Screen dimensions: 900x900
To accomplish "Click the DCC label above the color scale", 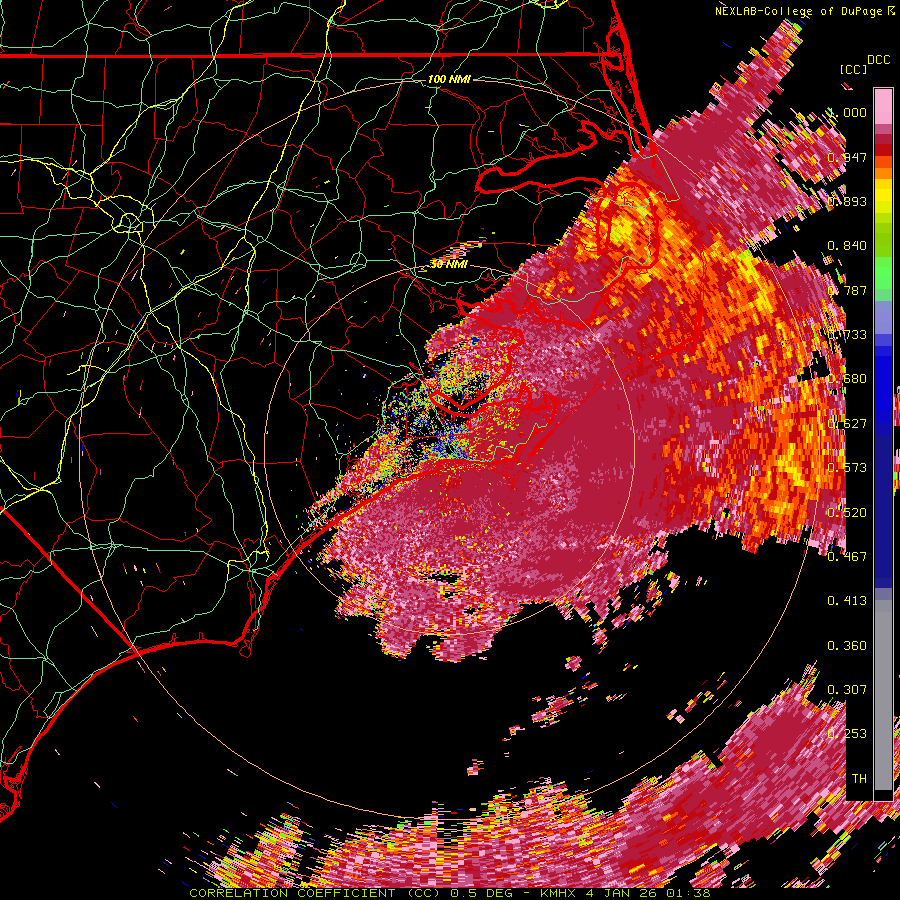I will click(x=878, y=60).
